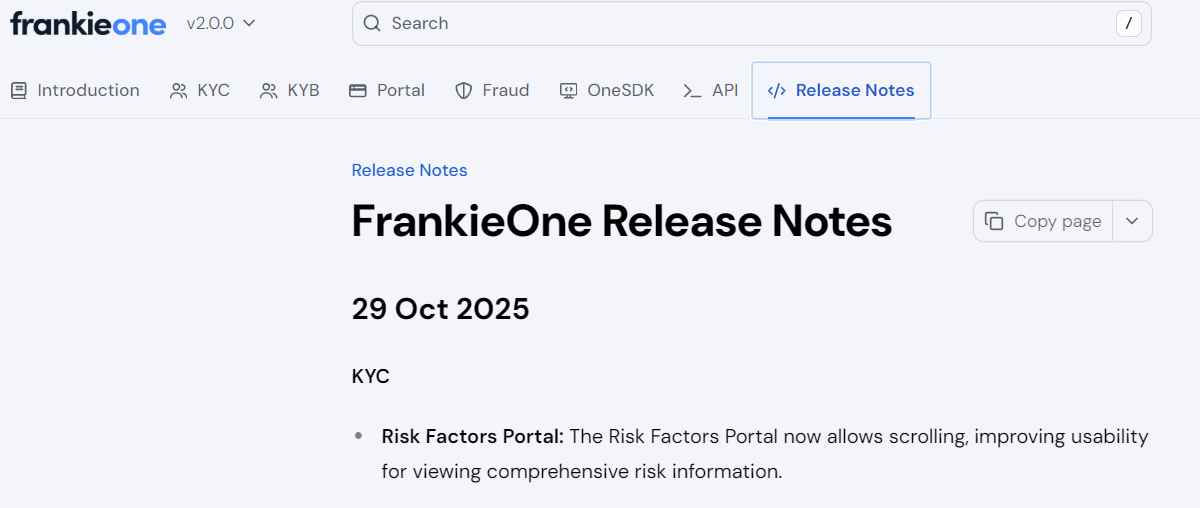Click the slash keyboard shortcut badge
This screenshot has height=508, width=1200.
coord(1128,24)
